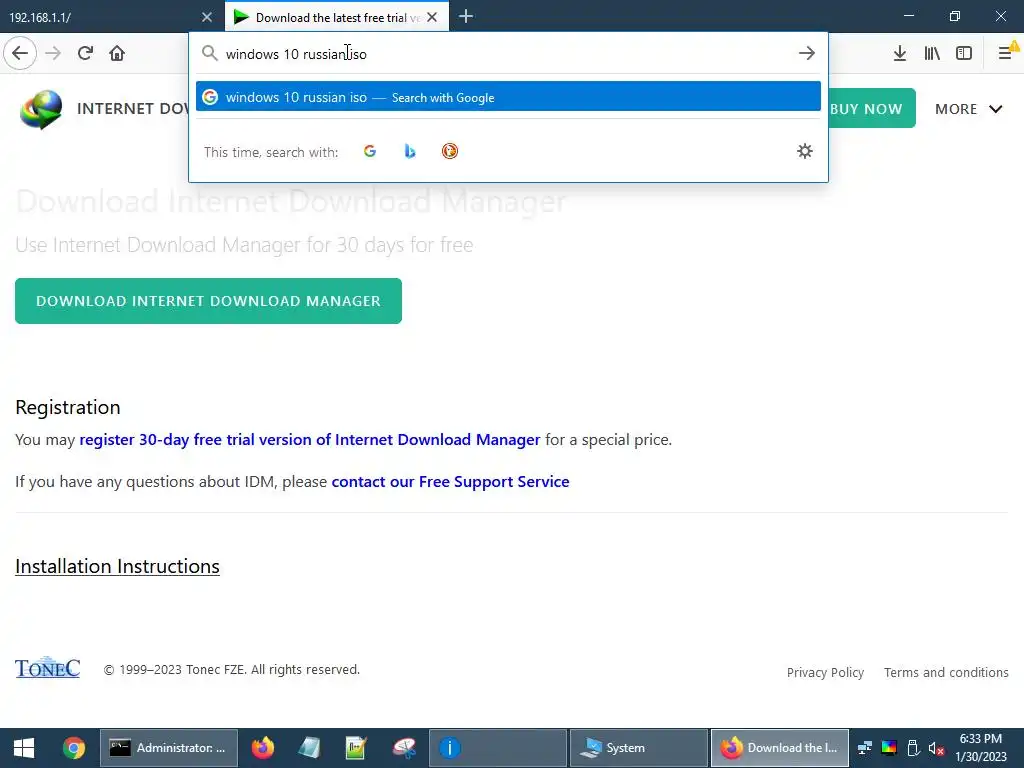The width and height of the screenshot is (1024, 768).
Task: Expand the MORE dropdown menu
Action: click(968, 109)
